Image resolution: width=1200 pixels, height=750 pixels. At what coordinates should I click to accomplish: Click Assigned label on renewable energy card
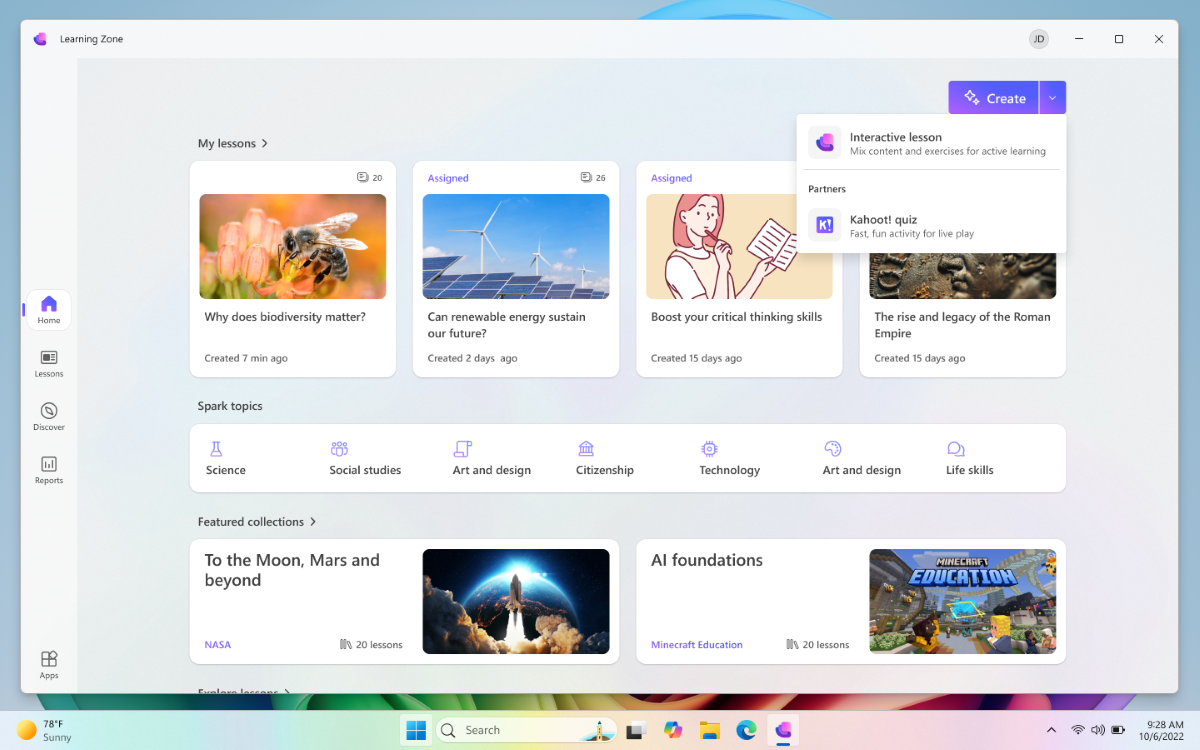click(448, 178)
